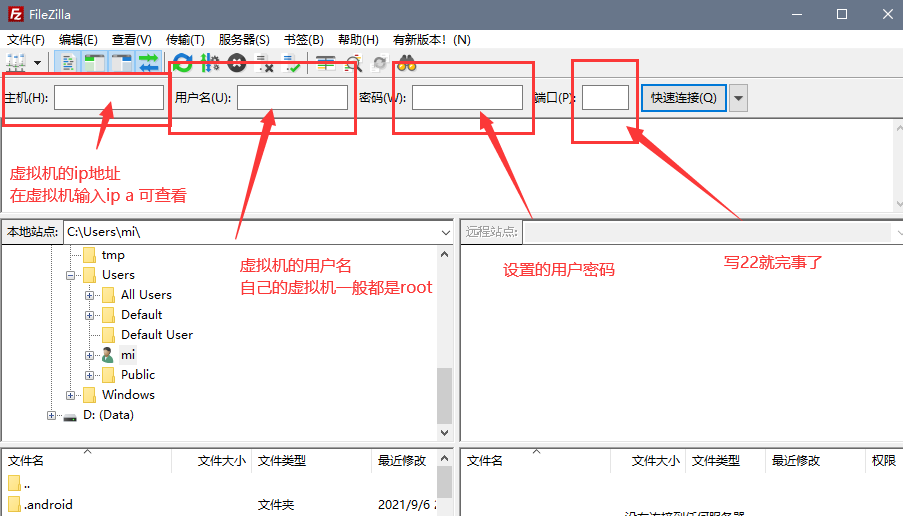Toggle transfer queue display
The height and width of the screenshot is (516, 903).
click(149, 63)
